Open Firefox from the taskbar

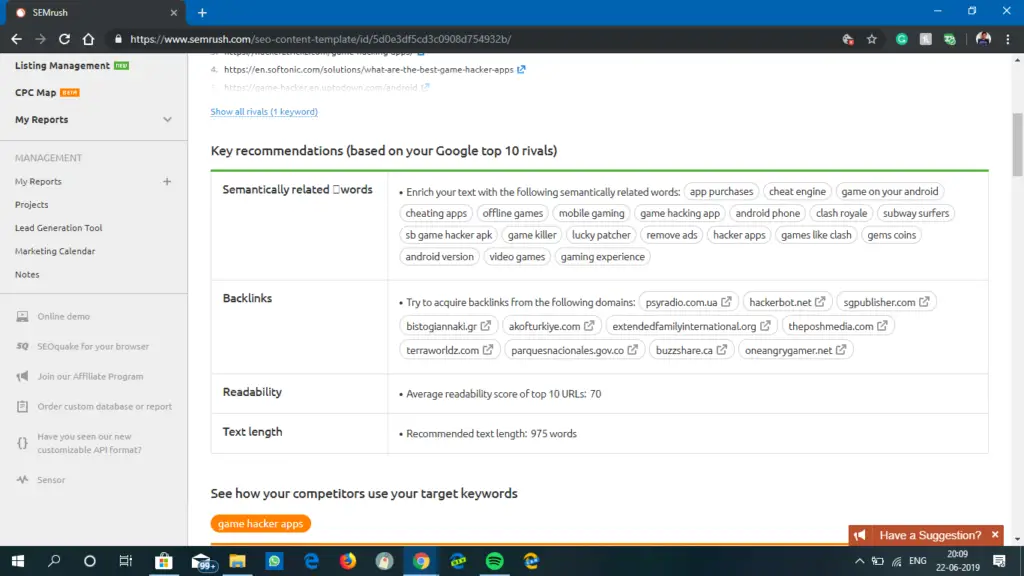[x=347, y=561]
